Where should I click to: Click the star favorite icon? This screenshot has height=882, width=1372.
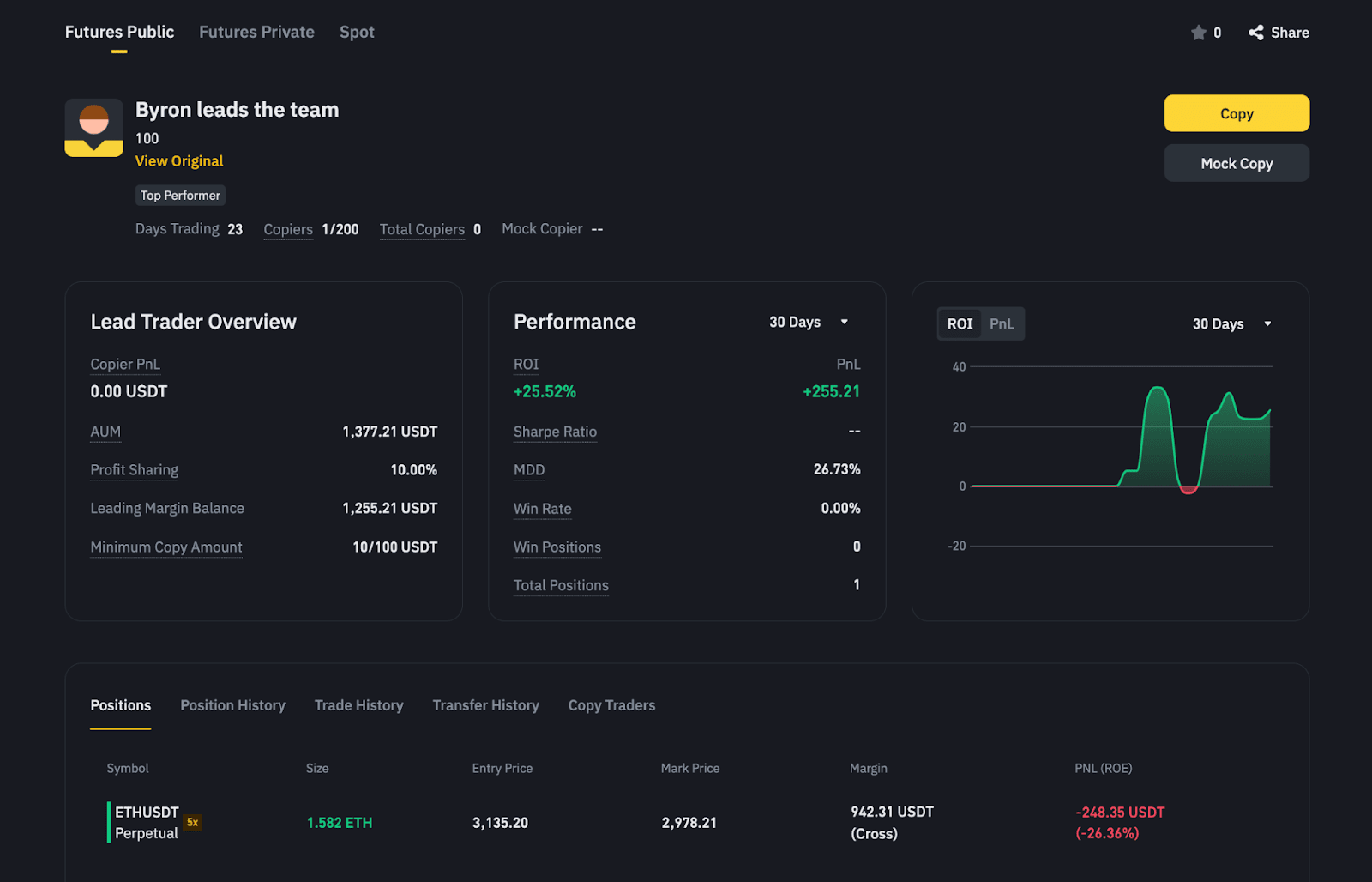[x=1198, y=33]
